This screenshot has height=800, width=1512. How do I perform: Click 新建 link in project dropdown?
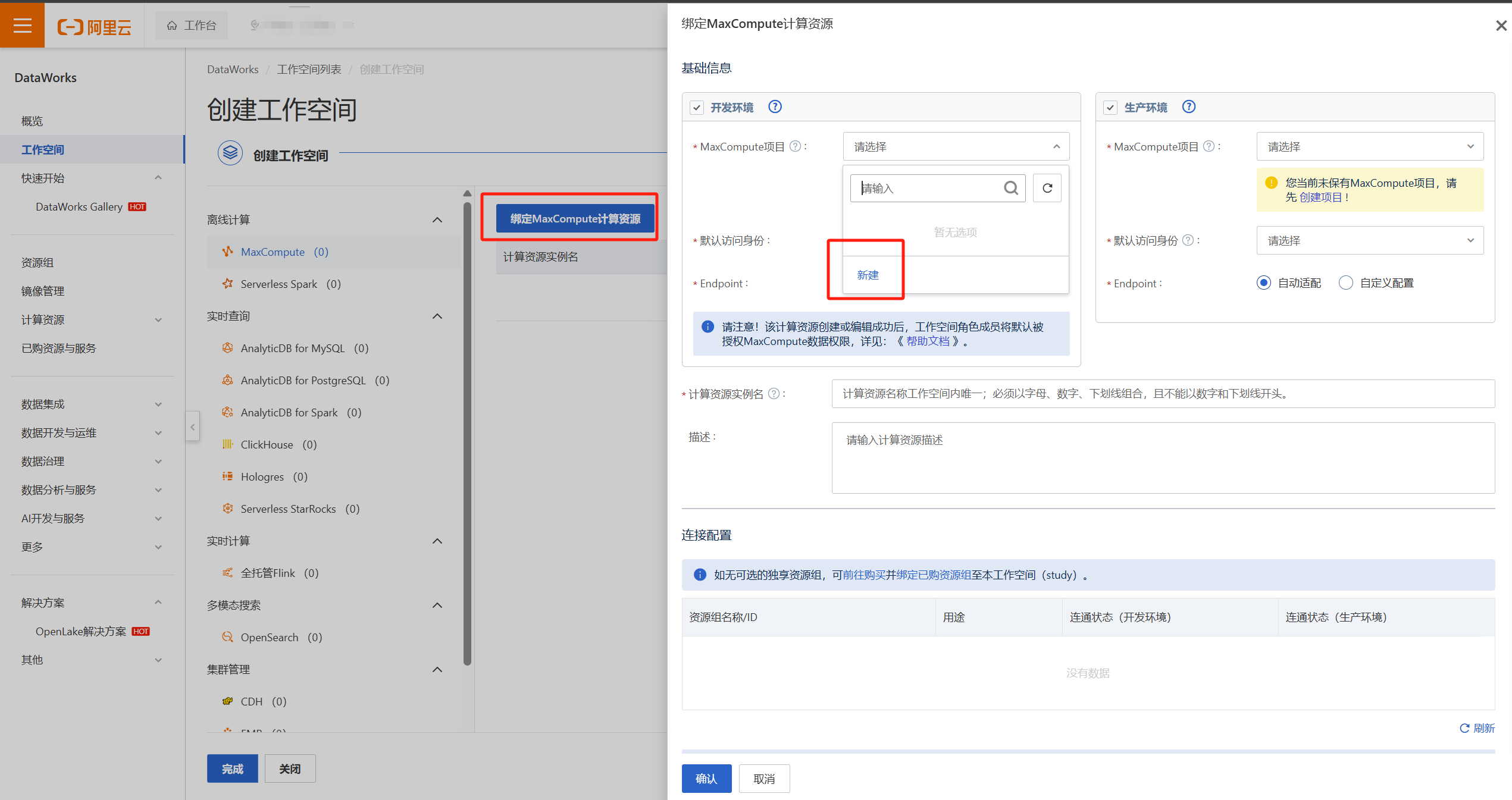click(x=868, y=275)
